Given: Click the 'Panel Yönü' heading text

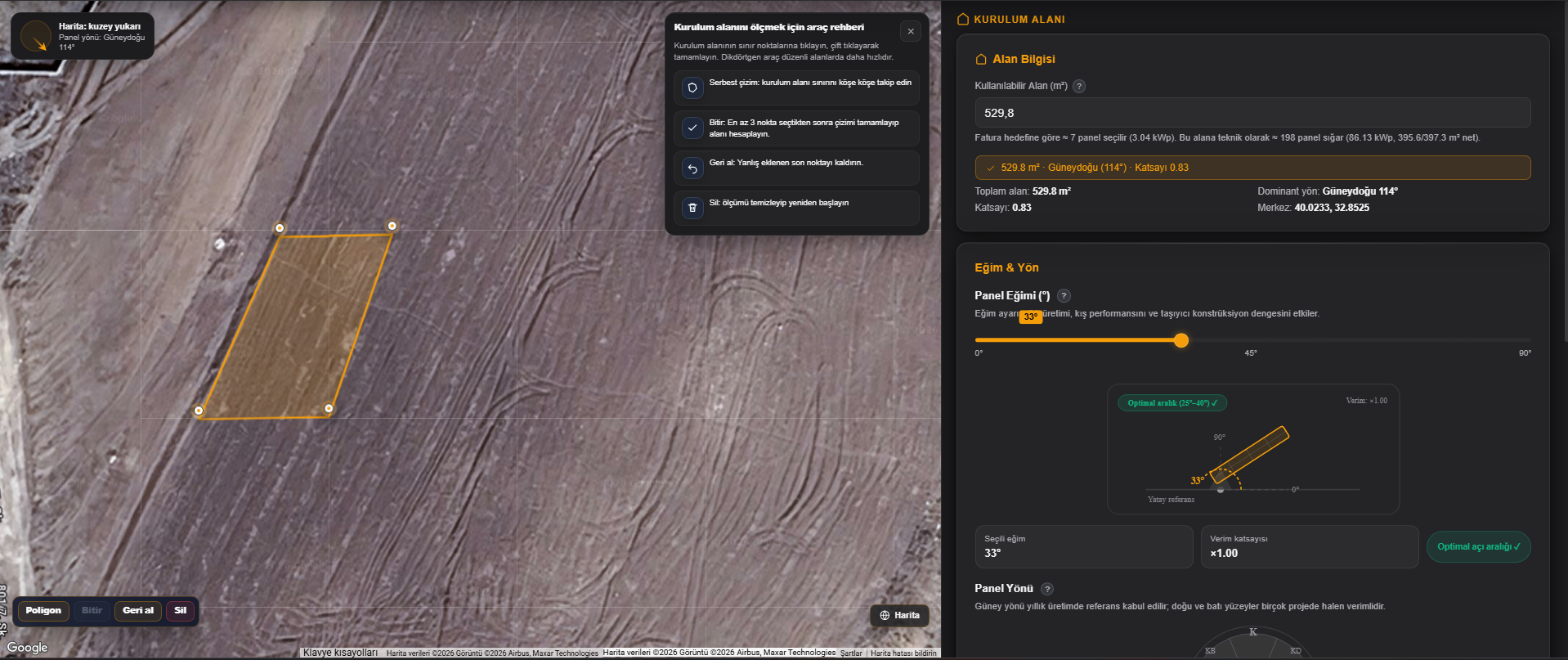Looking at the screenshot, I should [1004, 589].
